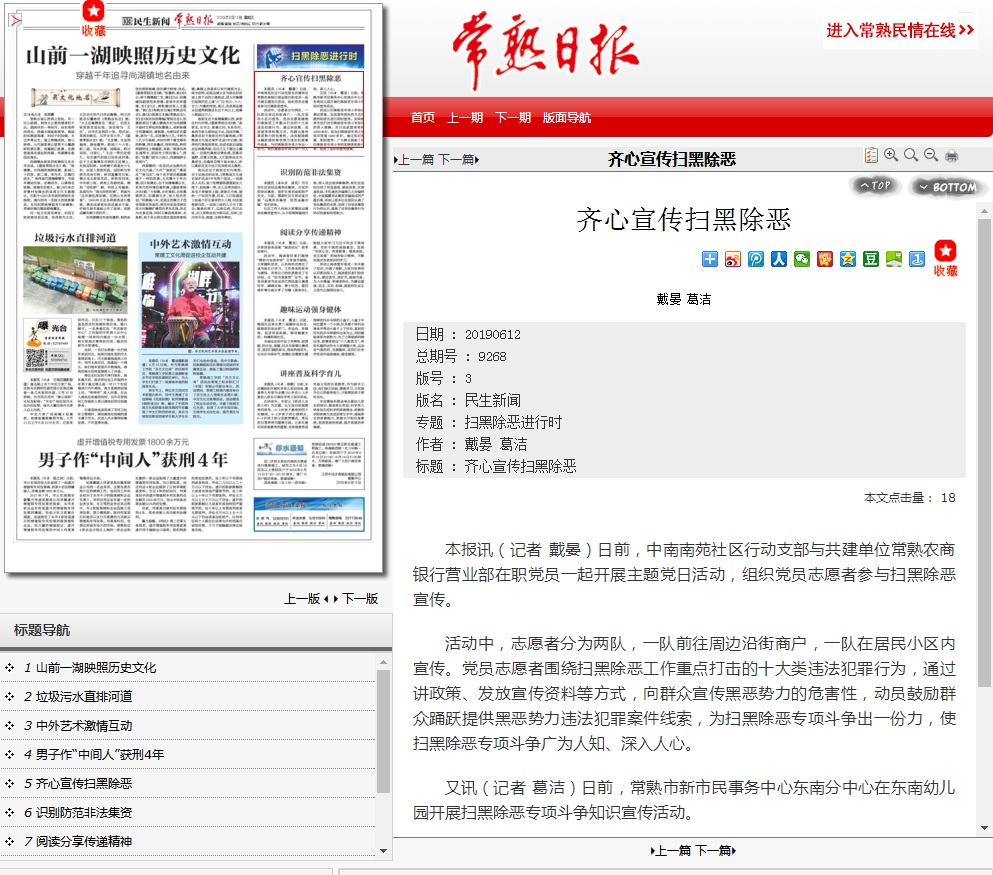993x875 pixels.
Task: Click the article scrollbar up arrow
Action: [984, 211]
